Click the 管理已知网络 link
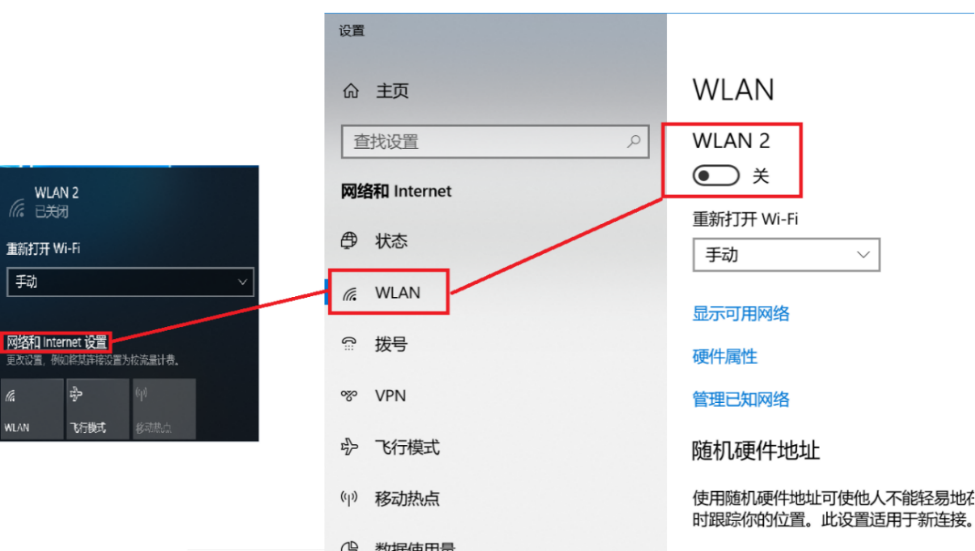This screenshot has height=551, width=975. coord(741,399)
